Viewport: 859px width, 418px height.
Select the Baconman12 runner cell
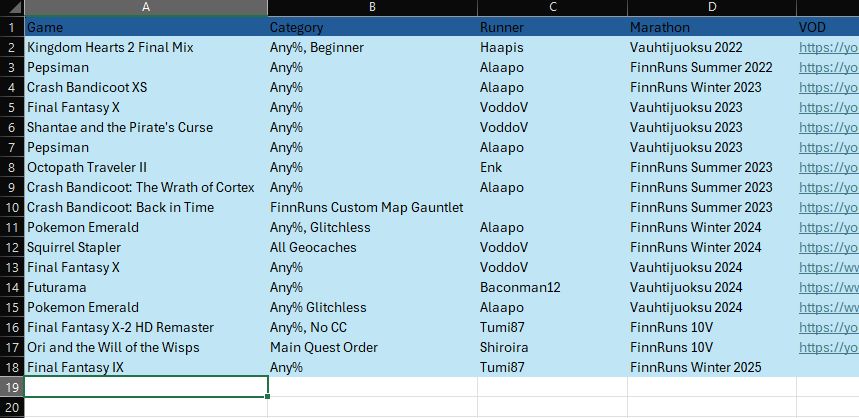point(552,288)
